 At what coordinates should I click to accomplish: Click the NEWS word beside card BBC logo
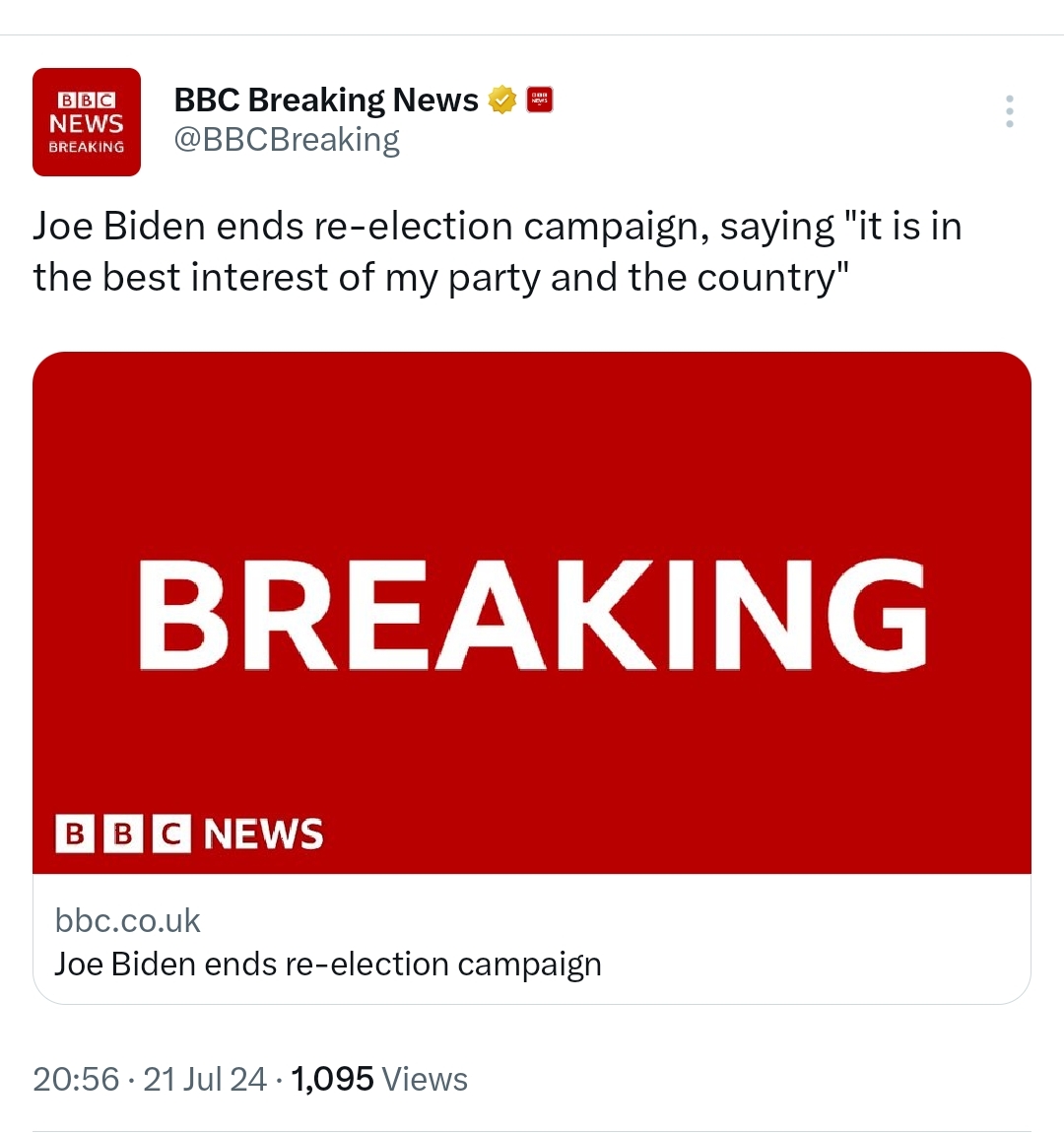[264, 833]
